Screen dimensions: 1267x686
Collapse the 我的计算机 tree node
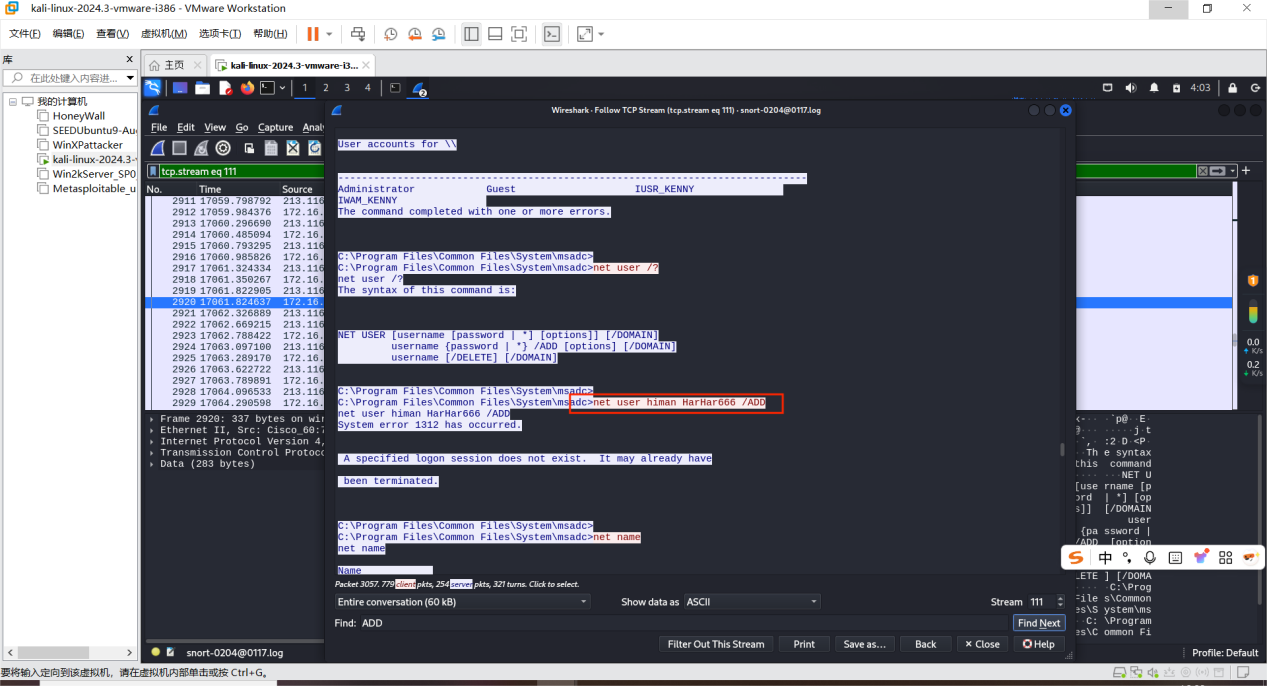tap(13, 102)
